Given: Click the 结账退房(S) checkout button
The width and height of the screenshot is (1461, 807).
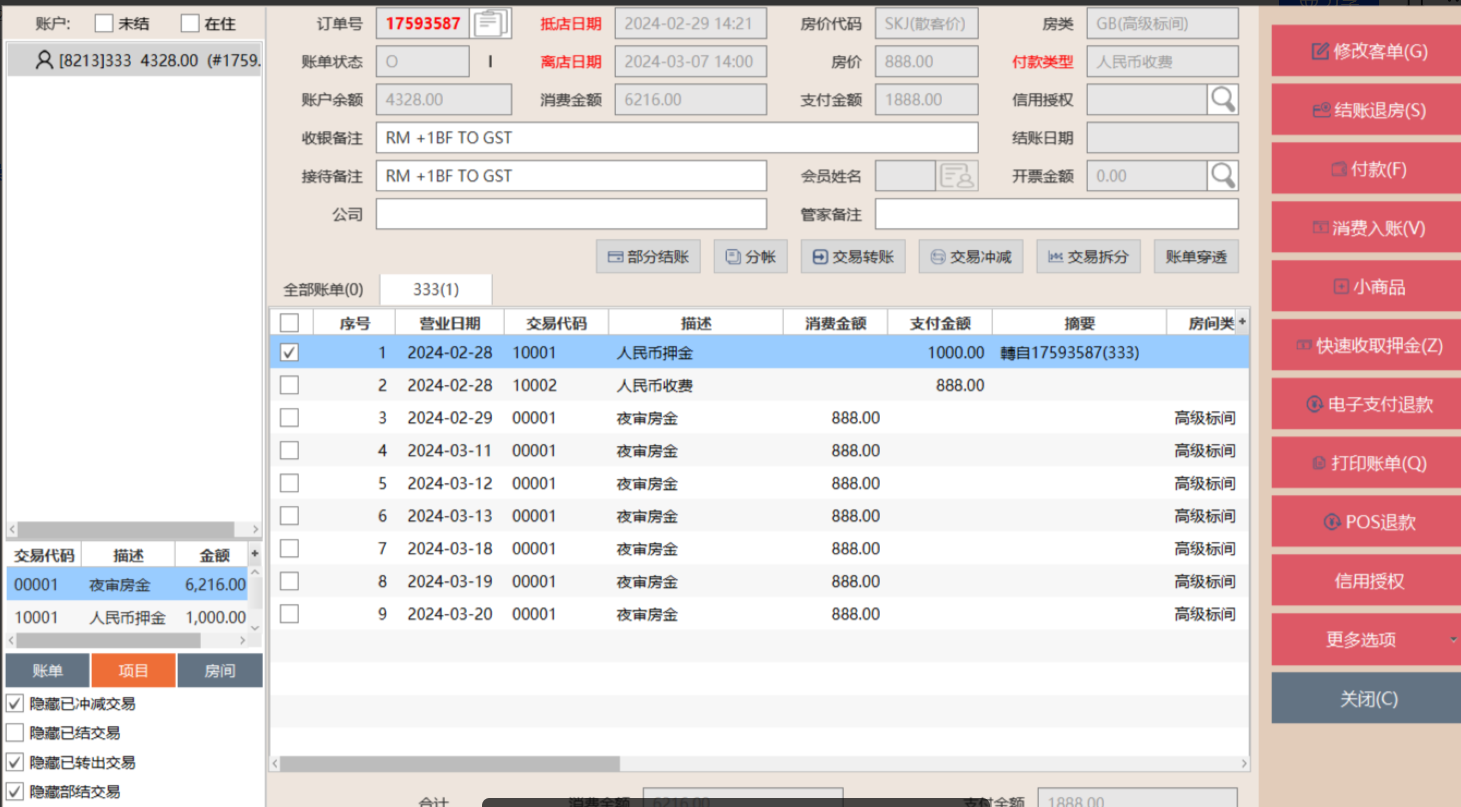Looking at the screenshot, I should 1368,111.
